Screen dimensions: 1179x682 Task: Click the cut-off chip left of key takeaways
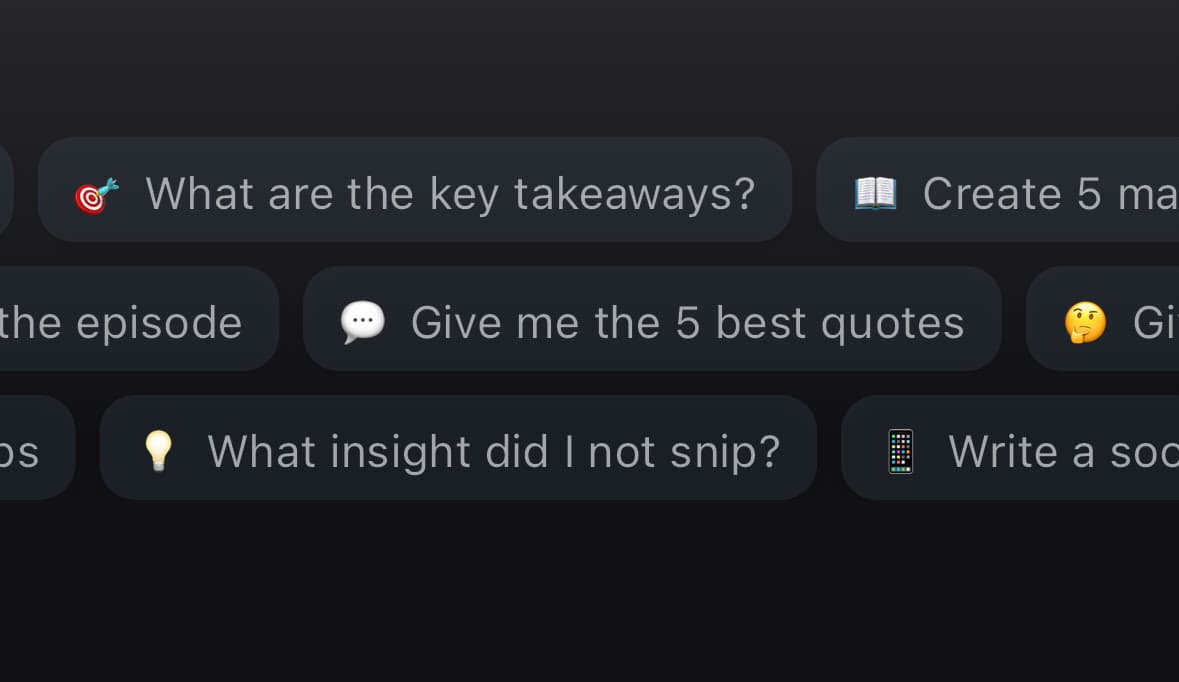5,190
